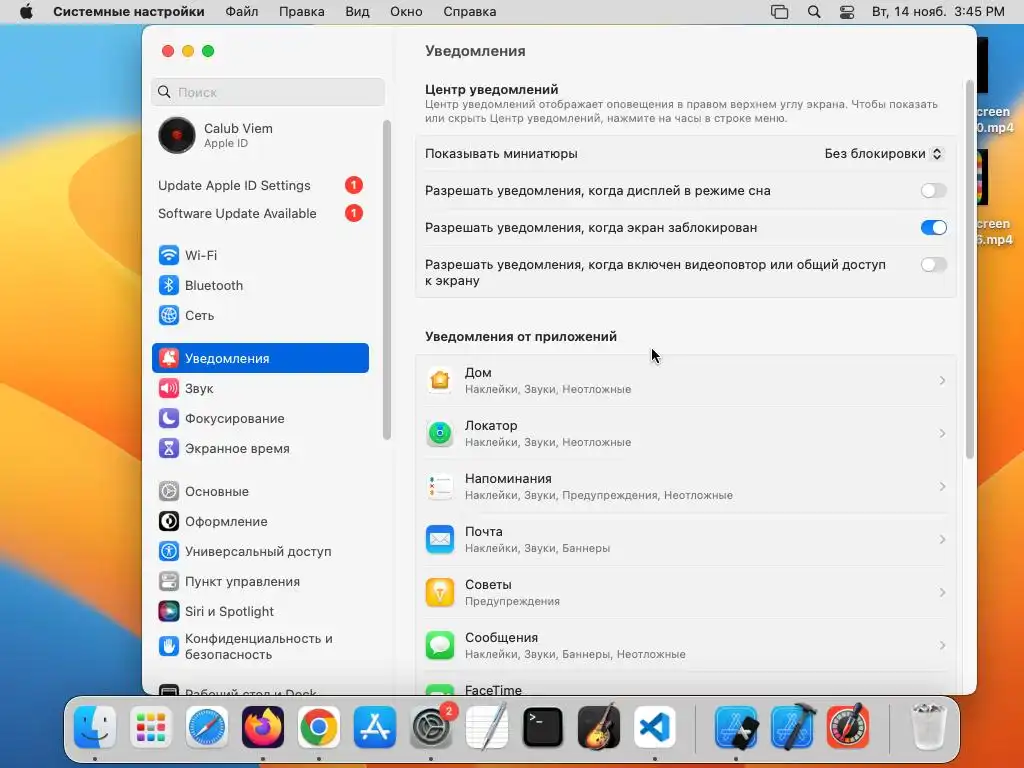Image resolution: width=1024 pixels, height=768 pixels.
Task: Click the Поиск search field
Action: click(268, 92)
